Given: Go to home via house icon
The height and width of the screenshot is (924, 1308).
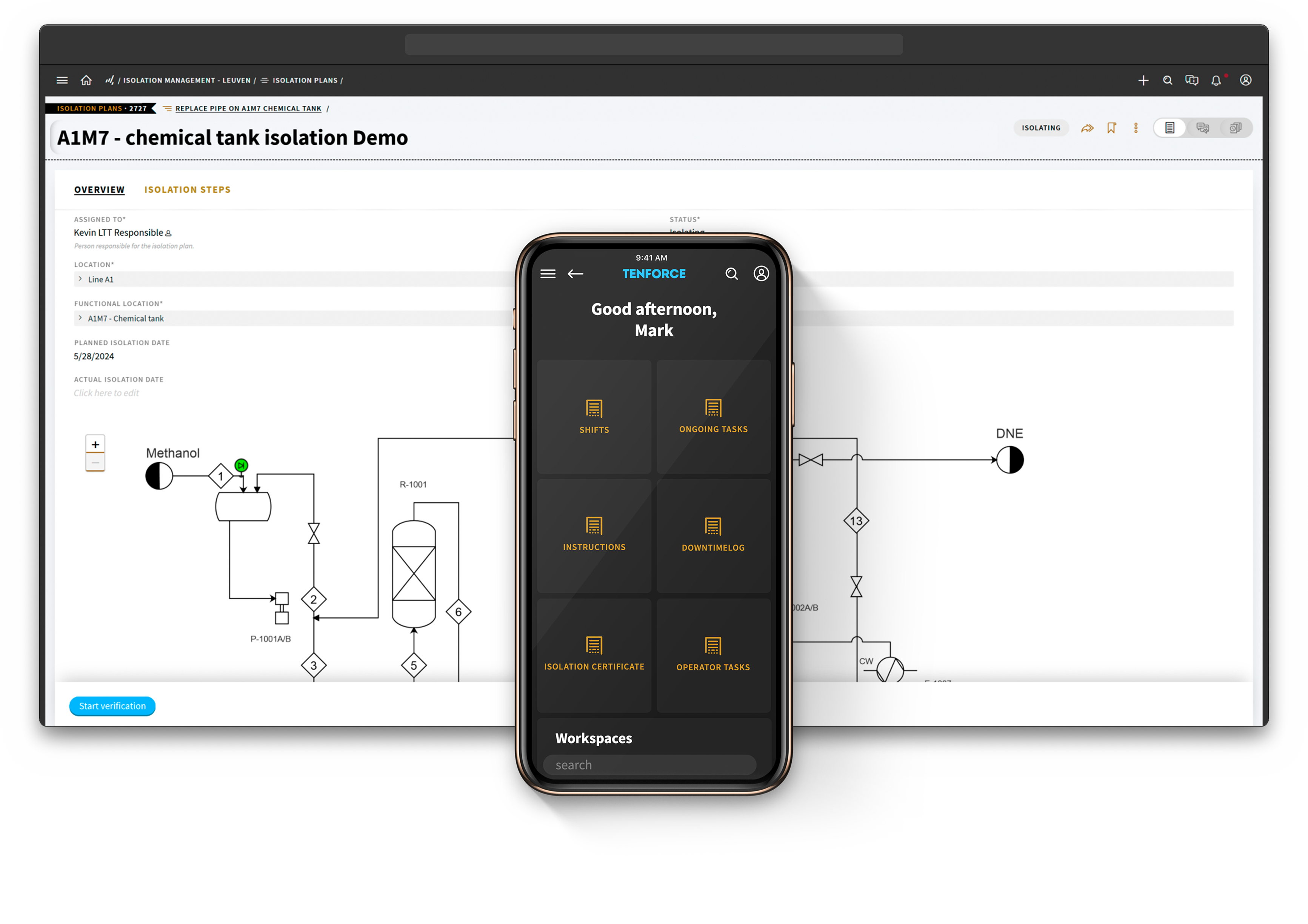Looking at the screenshot, I should [x=86, y=80].
